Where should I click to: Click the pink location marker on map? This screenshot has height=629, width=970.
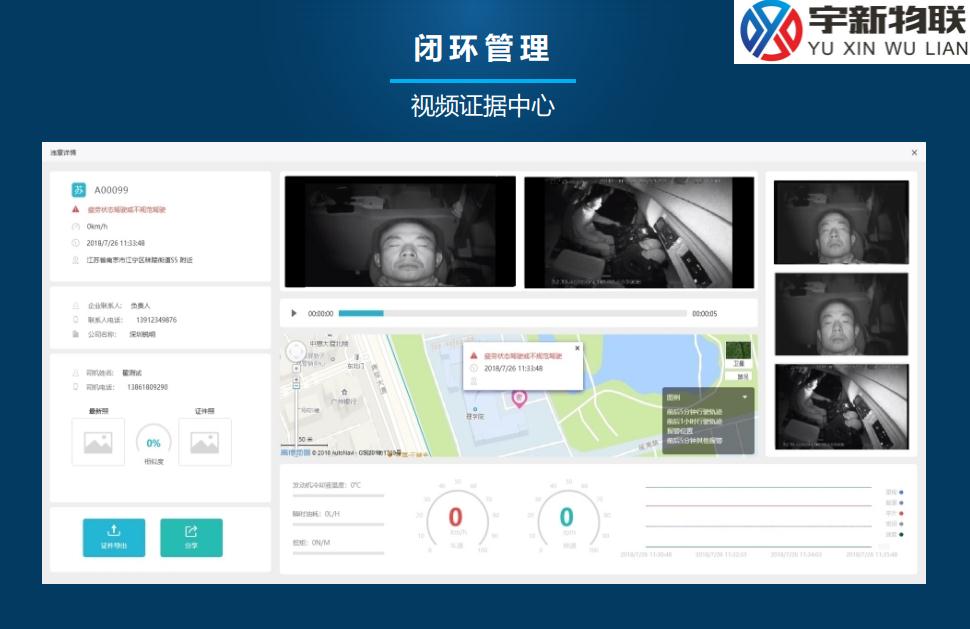coord(519,398)
